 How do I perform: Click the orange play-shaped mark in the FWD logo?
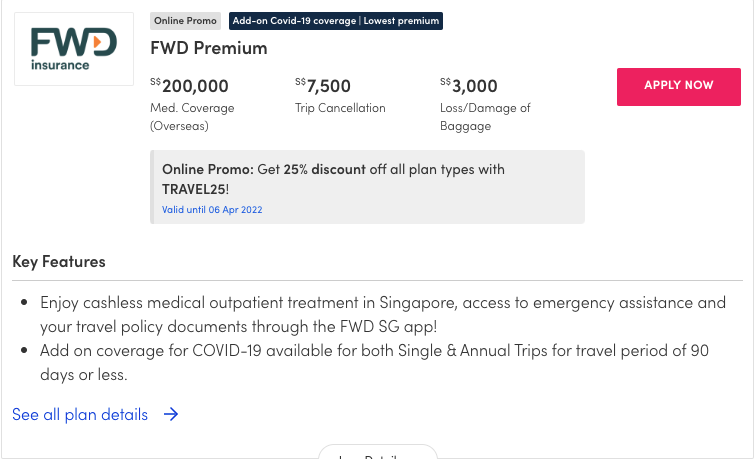pyautogui.click(x=98, y=42)
